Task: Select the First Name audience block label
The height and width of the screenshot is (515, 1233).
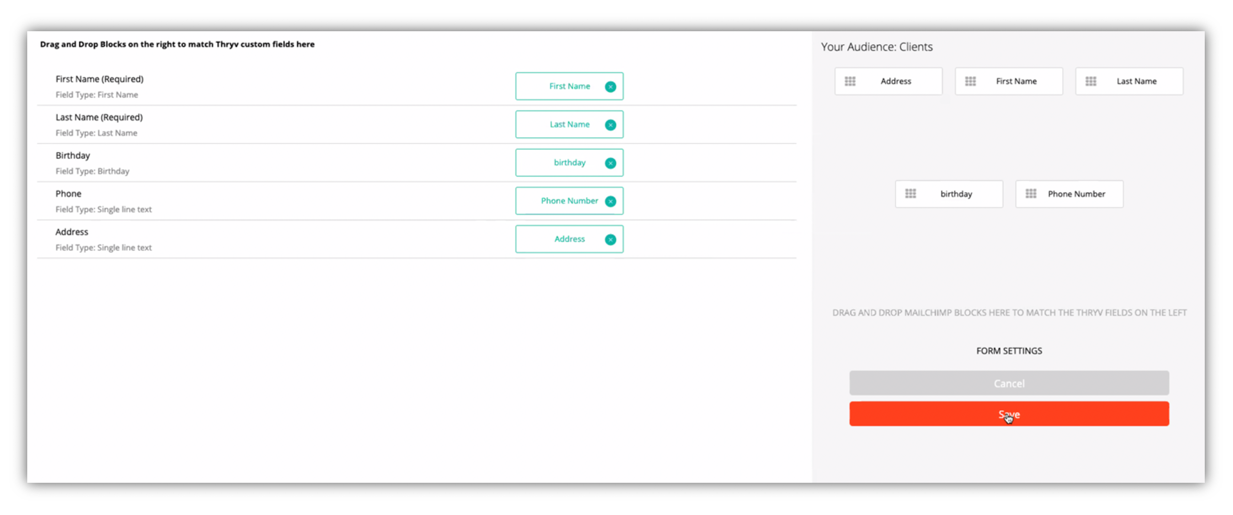Action: (x=1016, y=81)
